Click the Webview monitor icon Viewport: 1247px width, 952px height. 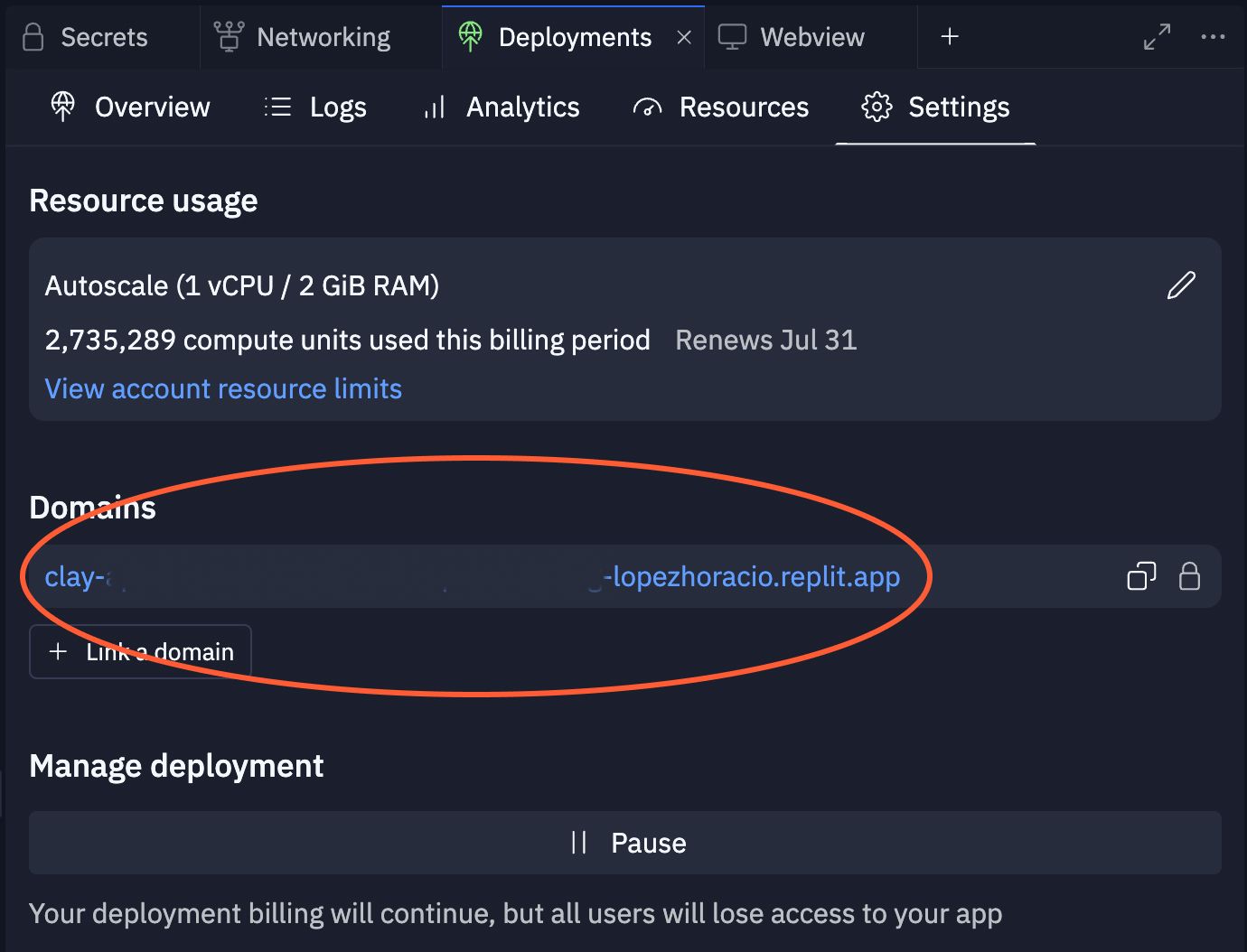tap(732, 37)
